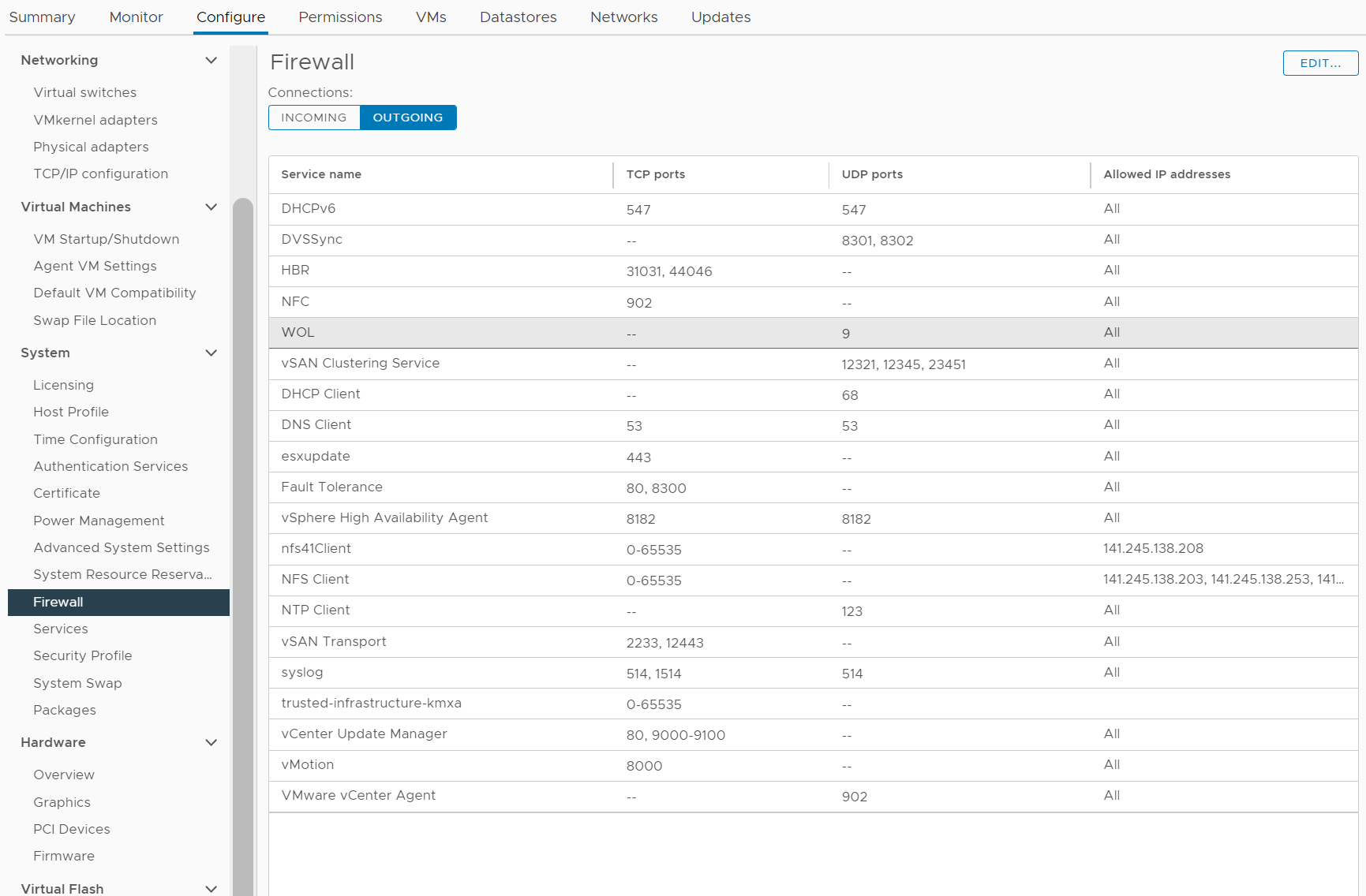
Task: Open Time Configuration settings
Action: 95,440
